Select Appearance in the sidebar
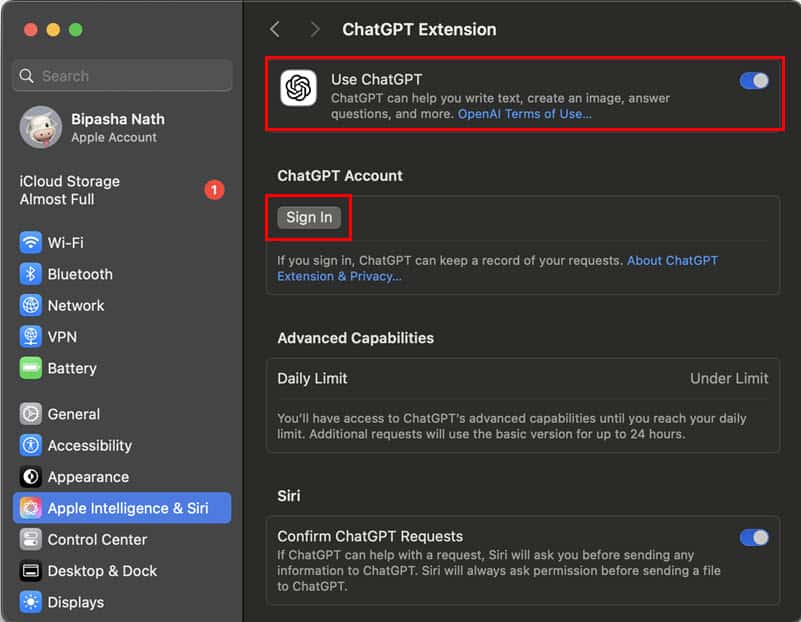This screenshot has width=801, height=622. (88, 477)
